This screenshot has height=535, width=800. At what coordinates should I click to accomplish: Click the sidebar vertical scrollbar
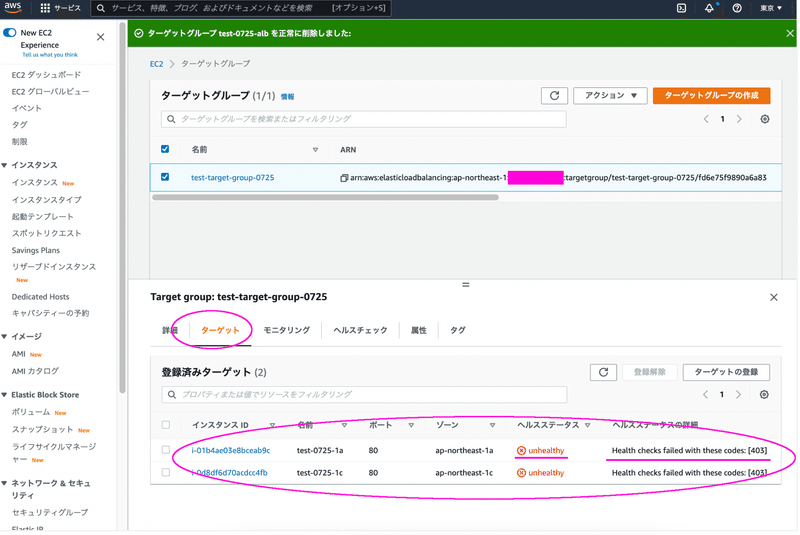122,208
